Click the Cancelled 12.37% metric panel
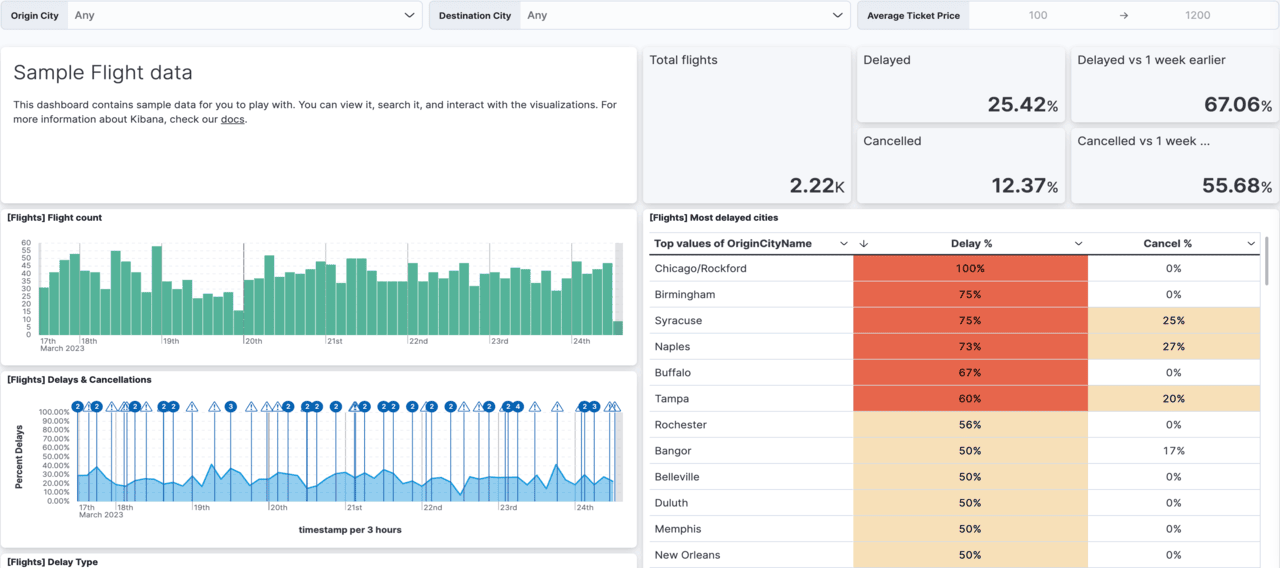The height and width of the screenshot is (568, 1280). (961, 166)
